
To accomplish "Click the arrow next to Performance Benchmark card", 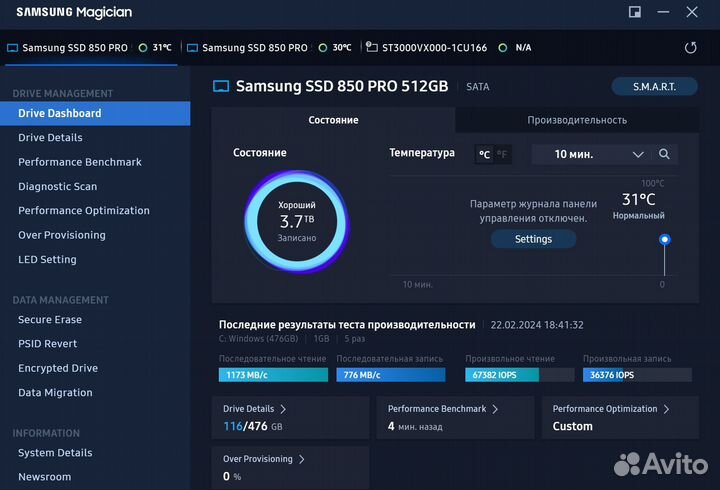I will [495, 409].
